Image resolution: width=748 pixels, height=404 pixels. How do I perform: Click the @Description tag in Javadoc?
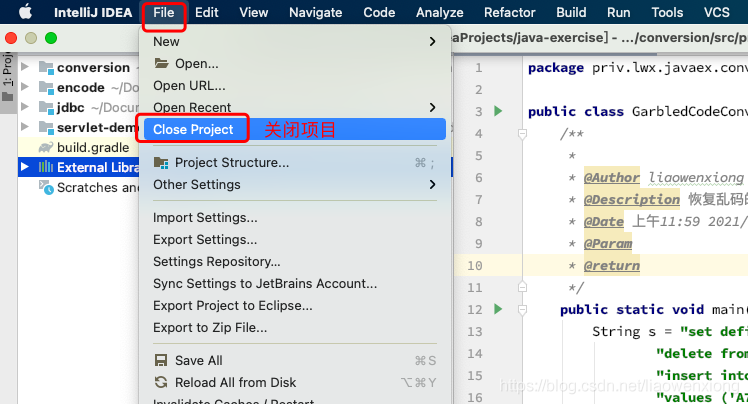click(x=632, y=199)
